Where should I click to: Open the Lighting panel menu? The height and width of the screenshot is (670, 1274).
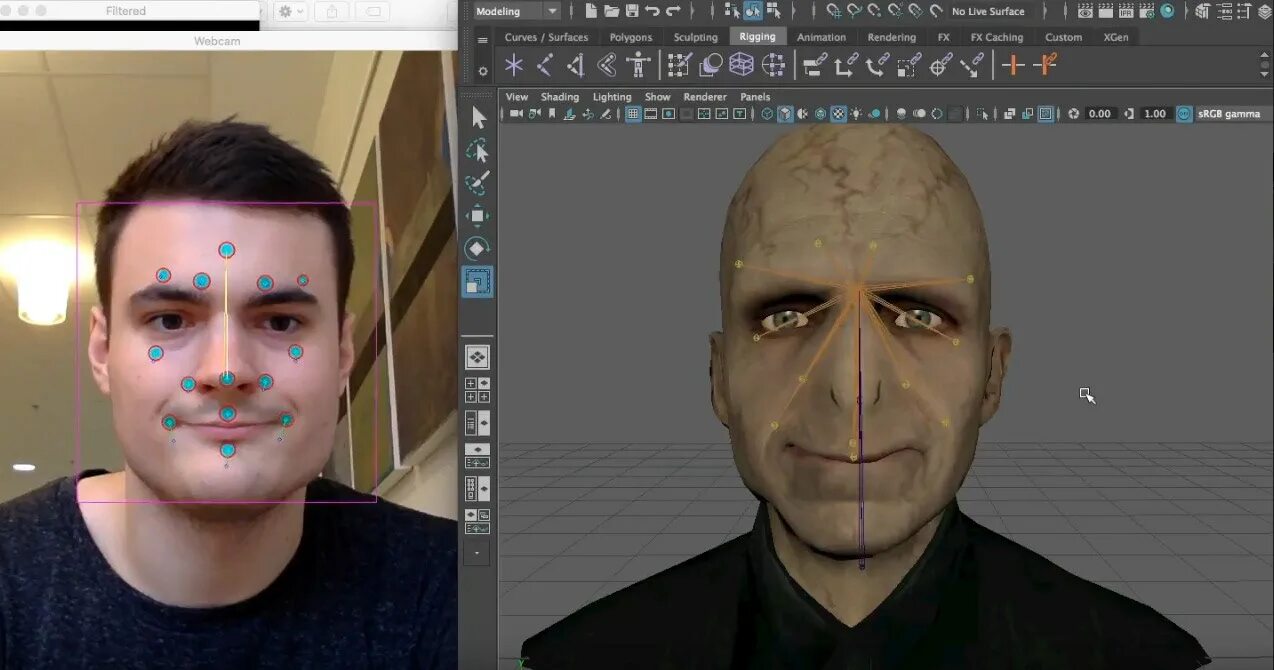(x=612, y=97)
